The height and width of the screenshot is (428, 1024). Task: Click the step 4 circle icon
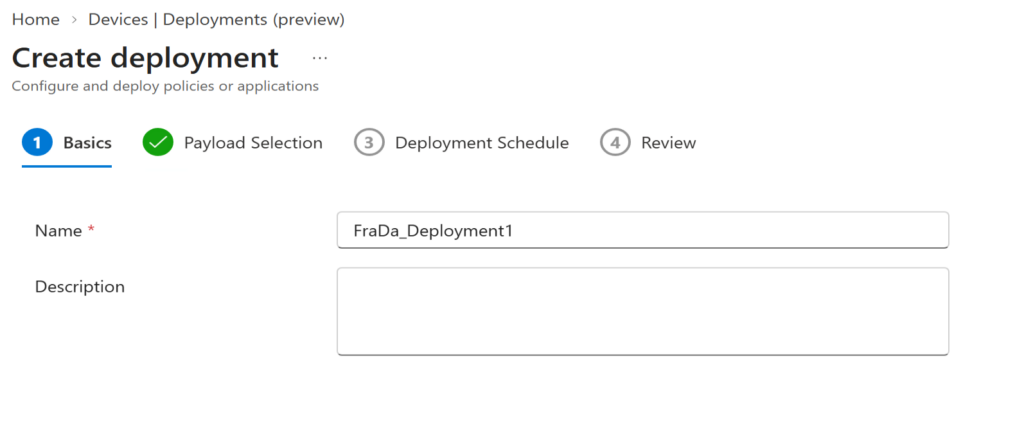pos(615,142)
